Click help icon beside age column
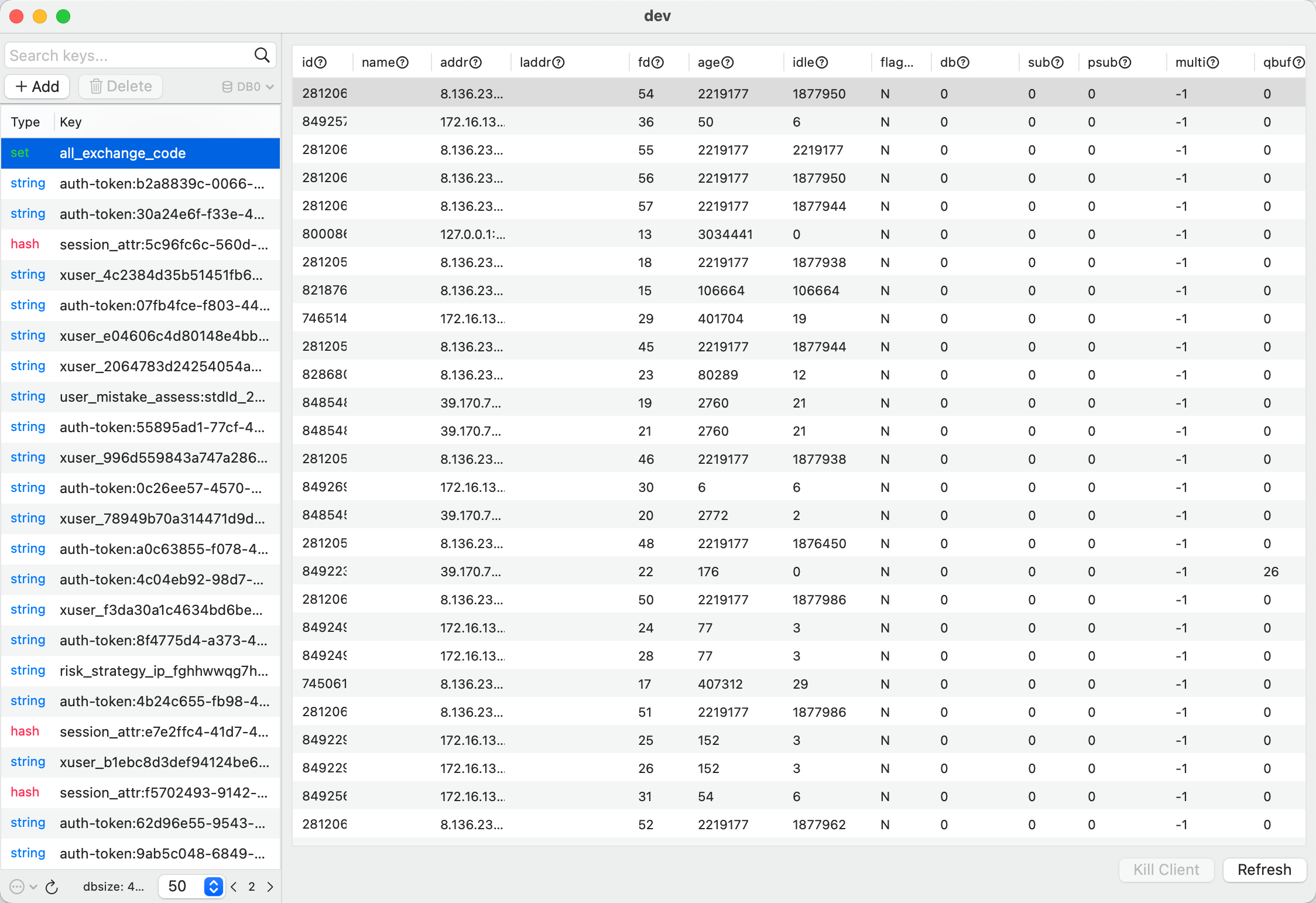 (x=727, y=63)
